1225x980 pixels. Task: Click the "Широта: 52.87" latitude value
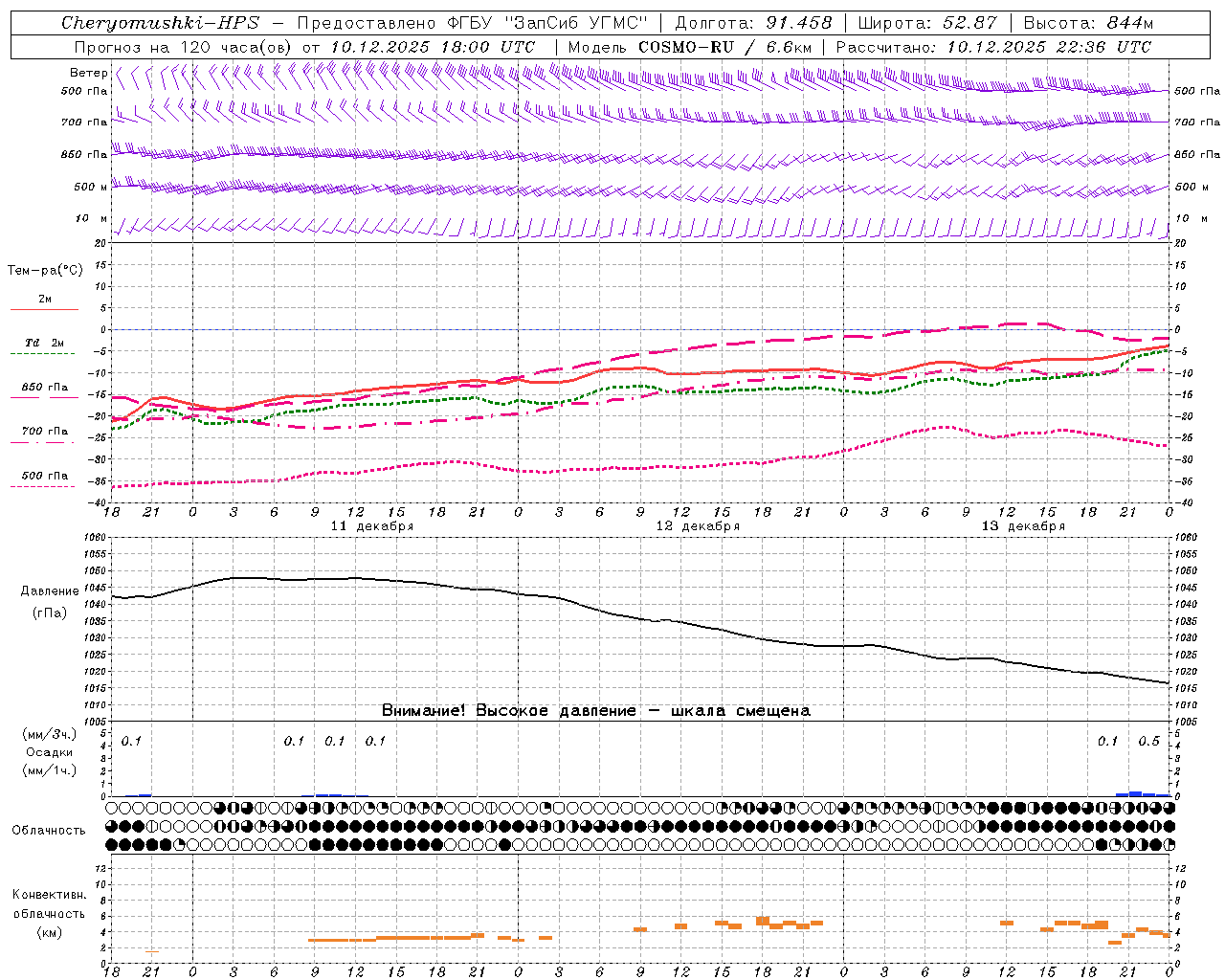coord(927,23)
